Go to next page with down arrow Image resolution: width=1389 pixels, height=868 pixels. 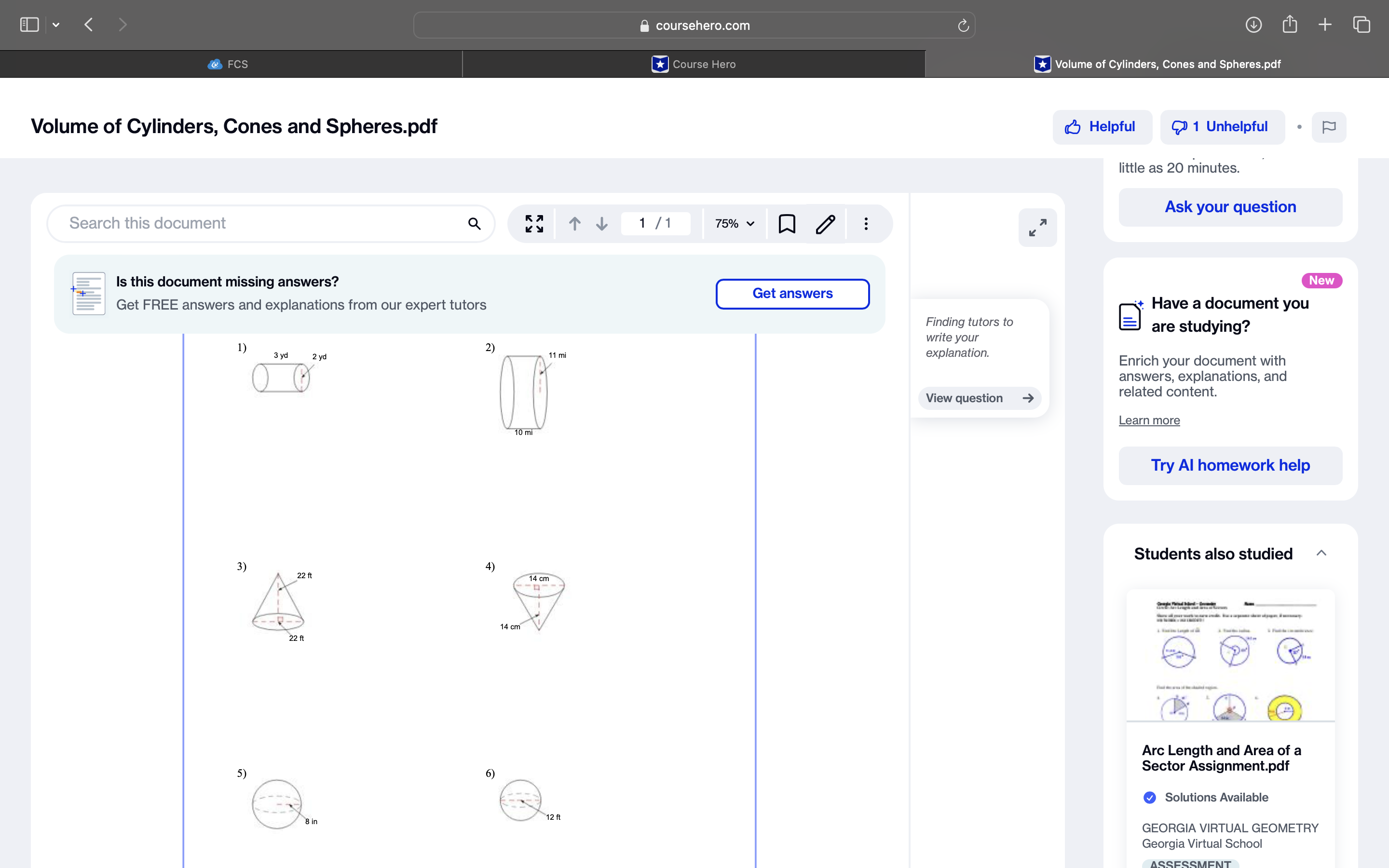click(601, 223)
